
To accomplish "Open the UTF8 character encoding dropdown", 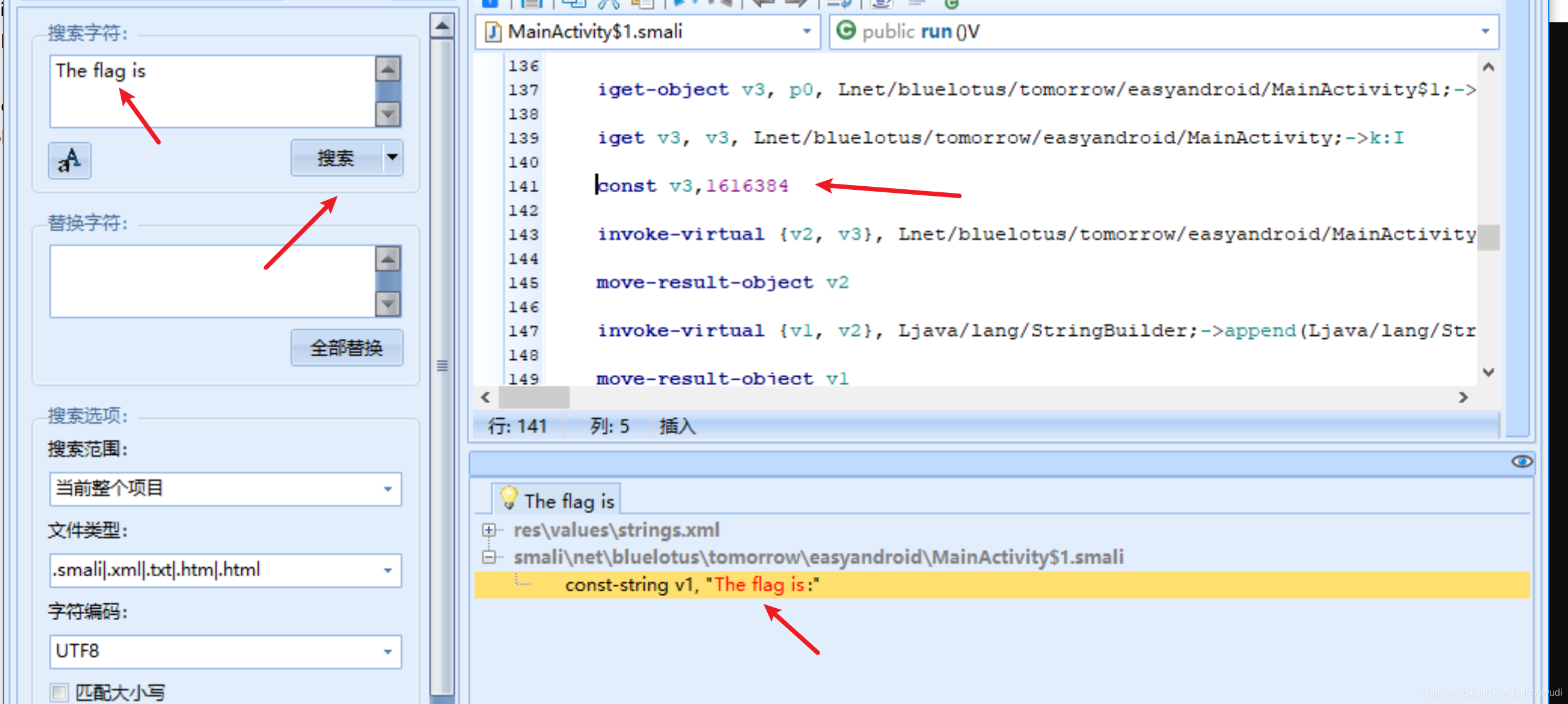I will tap(388, 652).
